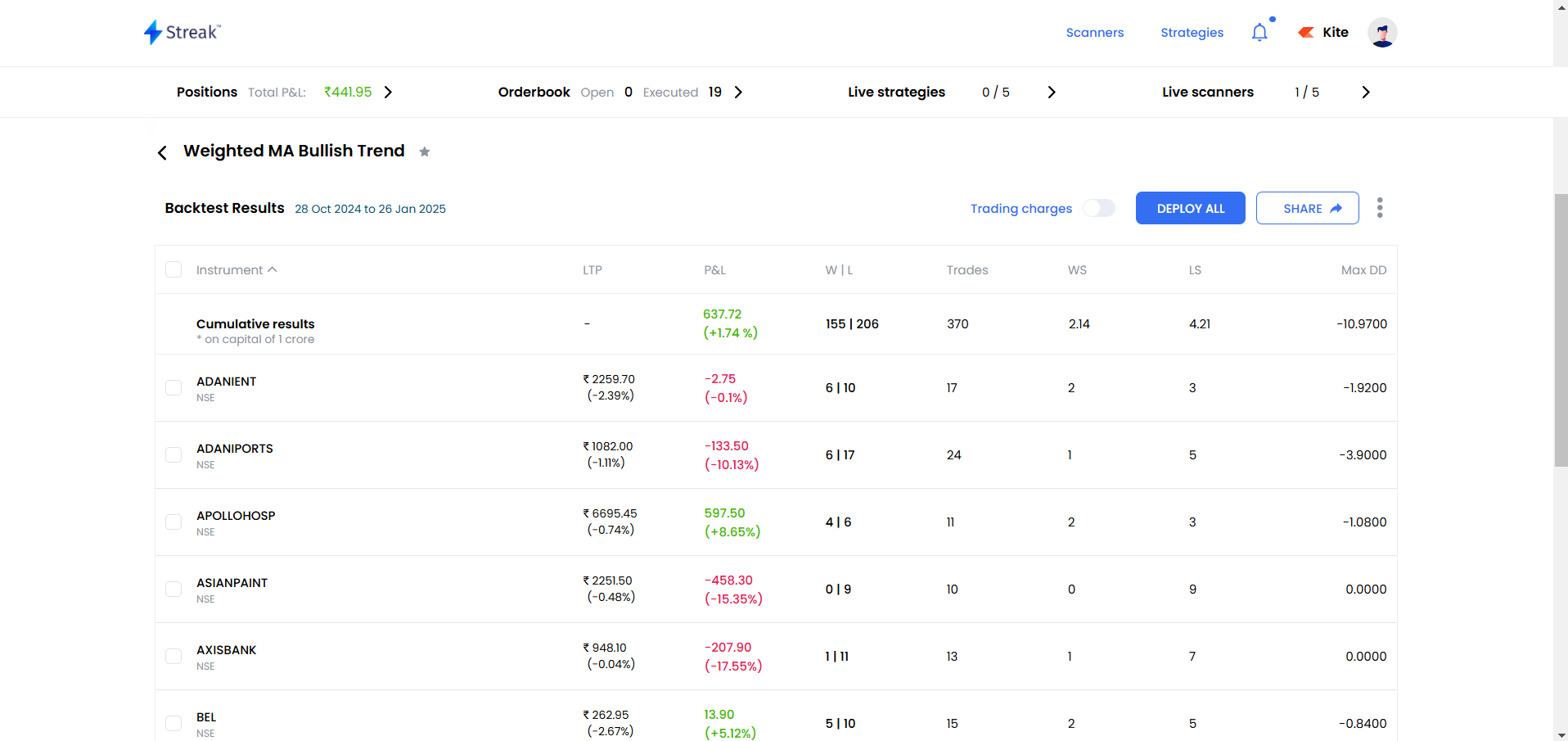Click cumulative Max DD -10.9700

(x=1362, y=324)
